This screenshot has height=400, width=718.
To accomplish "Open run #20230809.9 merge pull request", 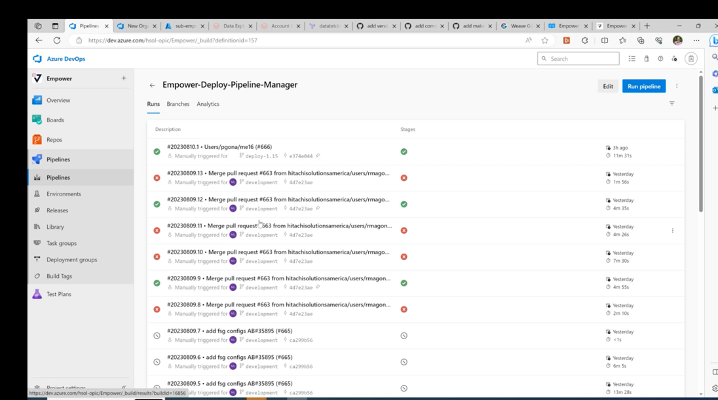I will pyautogui.click(x=278, y=278).
